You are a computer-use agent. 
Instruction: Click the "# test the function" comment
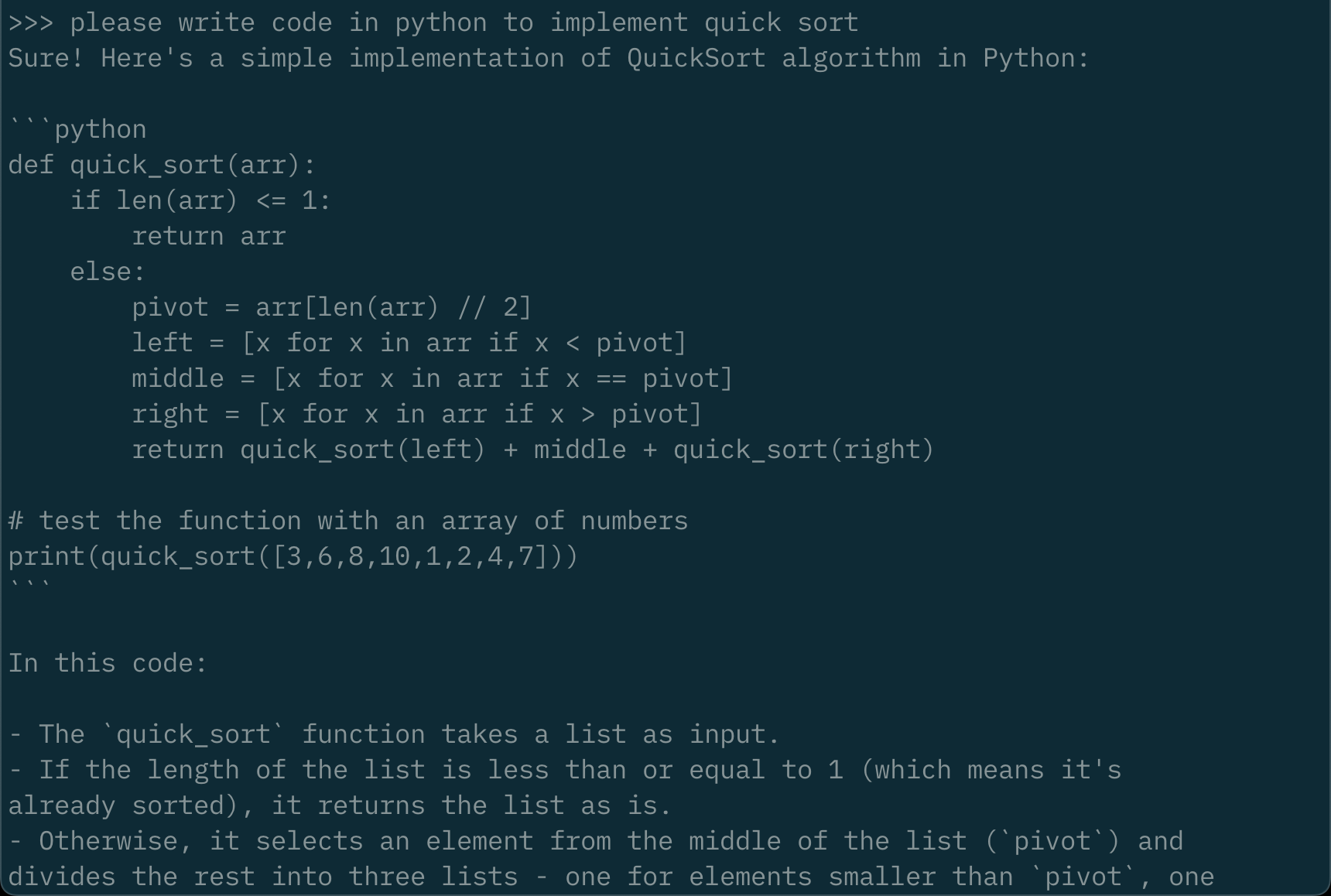[x=348, y=521]
